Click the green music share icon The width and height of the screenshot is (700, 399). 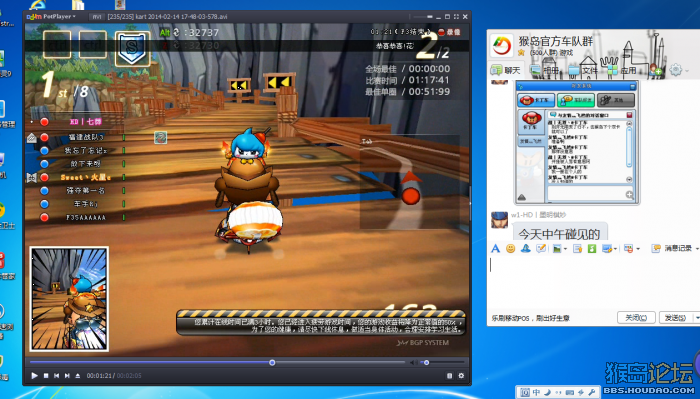tap(592, 249)
